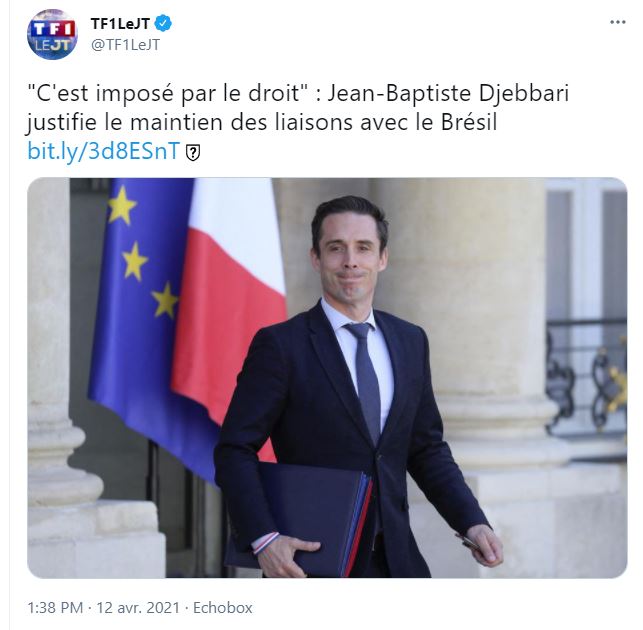Click the blue verified badge

click(x=163, y=24)
